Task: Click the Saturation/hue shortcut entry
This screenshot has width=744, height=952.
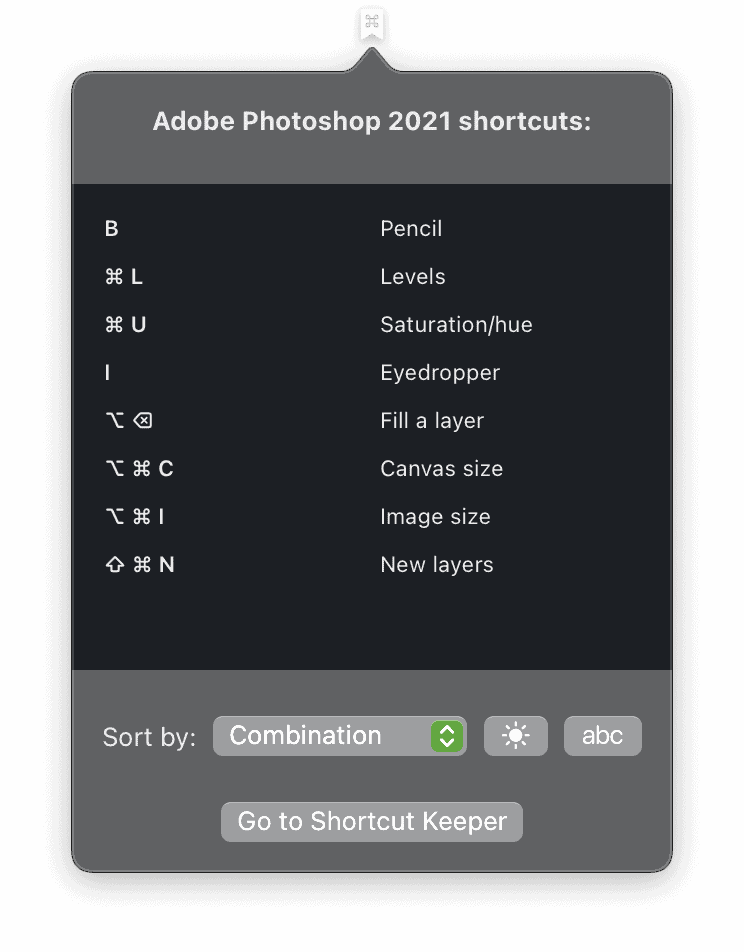Action: [x=456, y=324]
